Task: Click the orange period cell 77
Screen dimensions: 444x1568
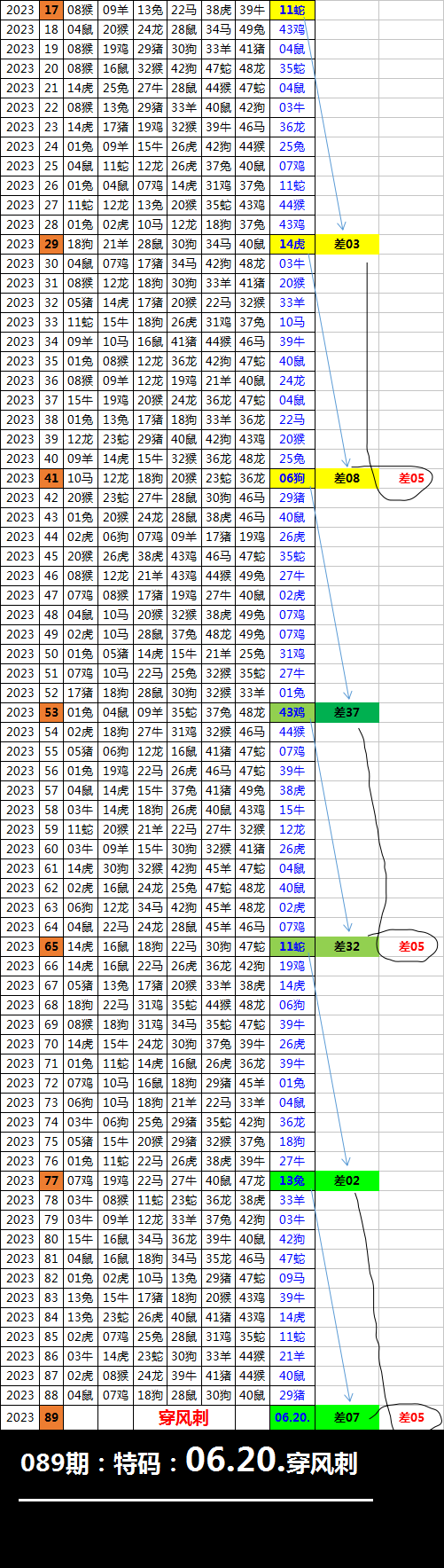Action: pos(51,1180)
